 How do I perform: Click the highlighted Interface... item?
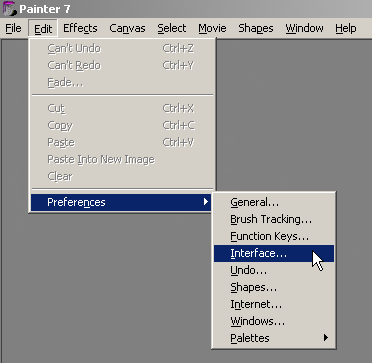pyautogui.click(x=274, y=253)
